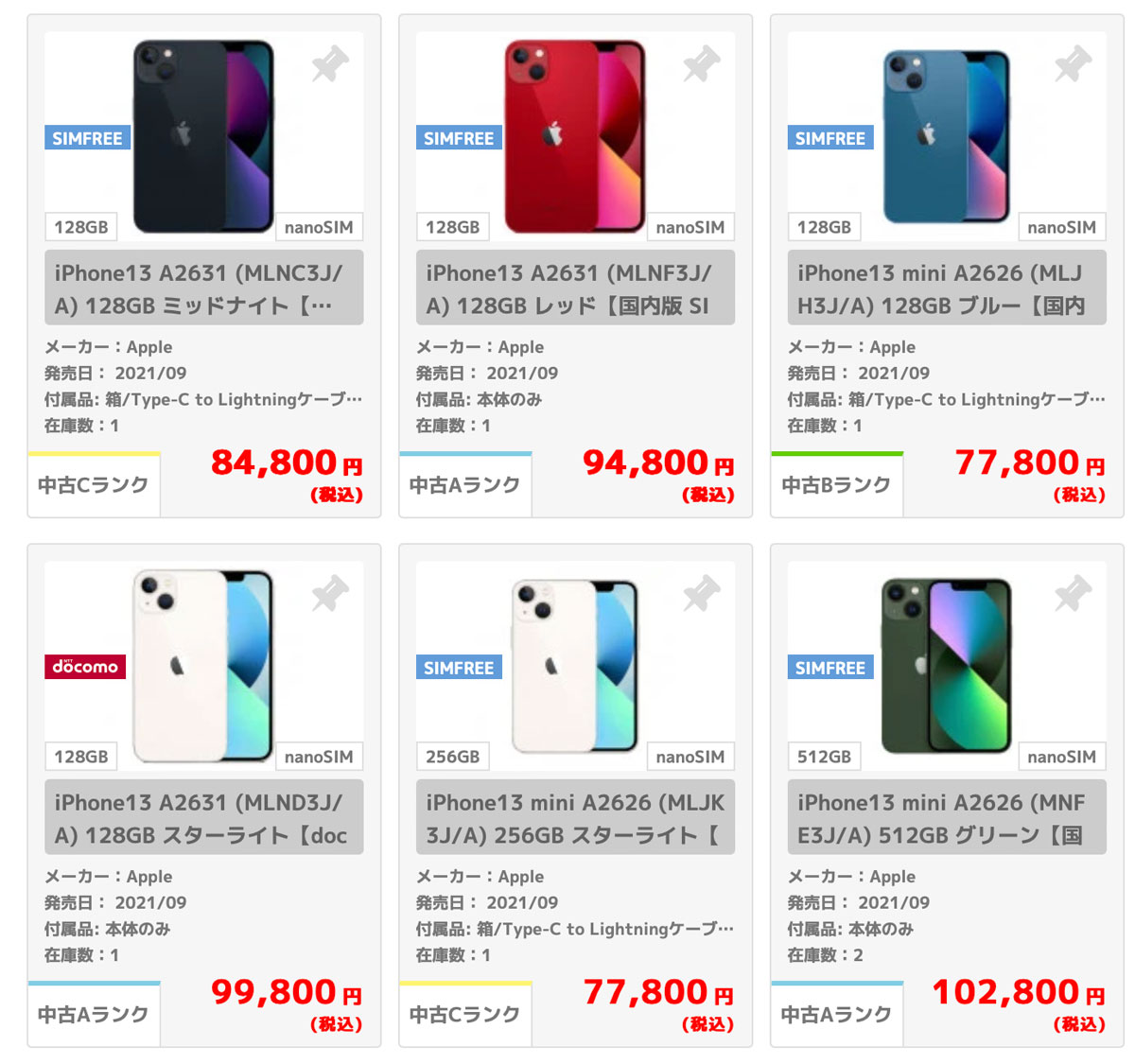Screen dimensions: 1135x1064
Task: Click SIMFREE badge on Red iPhone13
Action: click(459, 138)
